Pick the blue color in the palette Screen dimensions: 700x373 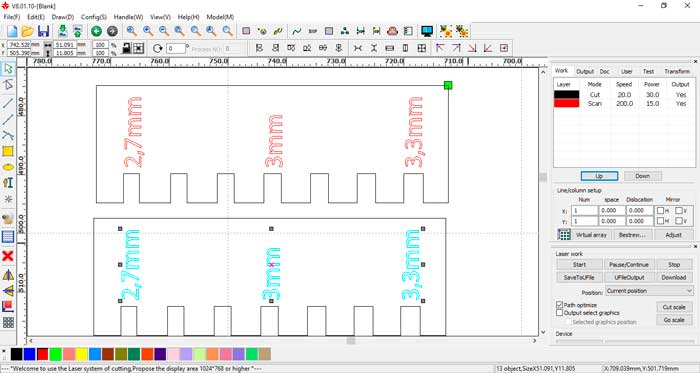[29, 354]
